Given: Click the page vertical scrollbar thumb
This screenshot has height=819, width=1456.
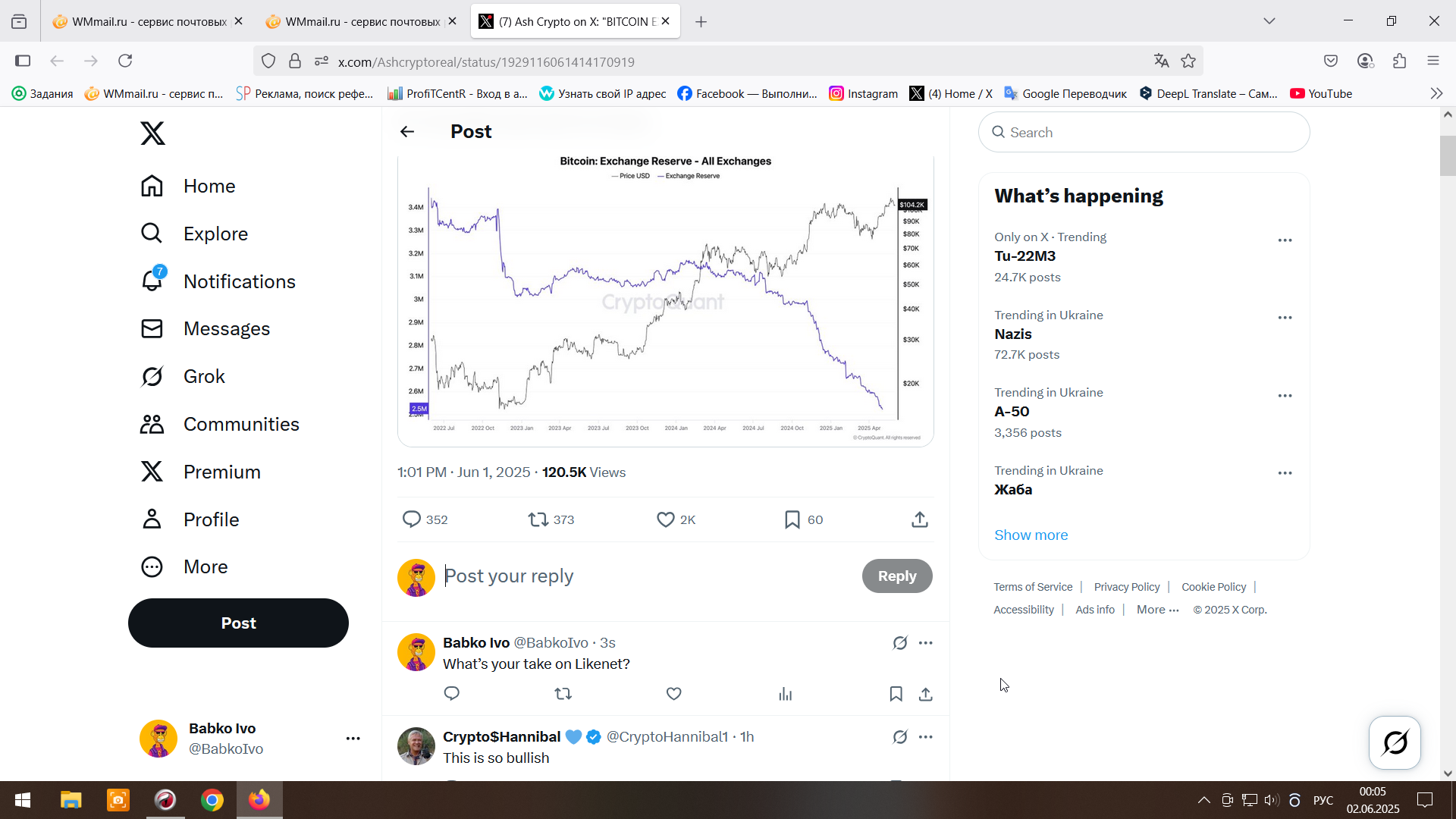Looking at the screenshot, I should (1448, 155).
